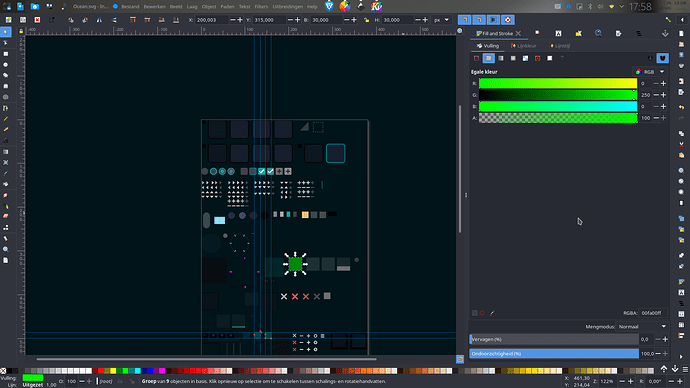Increase Vervagen blur value with plus
The height and width of the screenshot is (388, 690).
point(665,339)
